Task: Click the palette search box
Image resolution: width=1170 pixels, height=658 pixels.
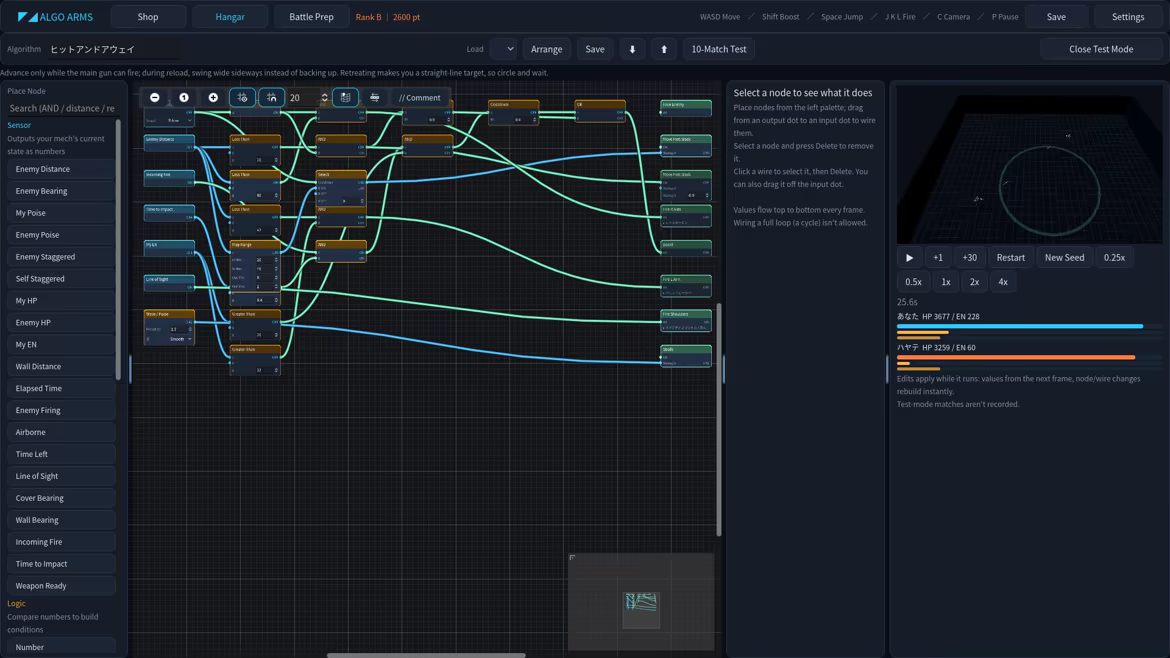Action: [61, 108]
